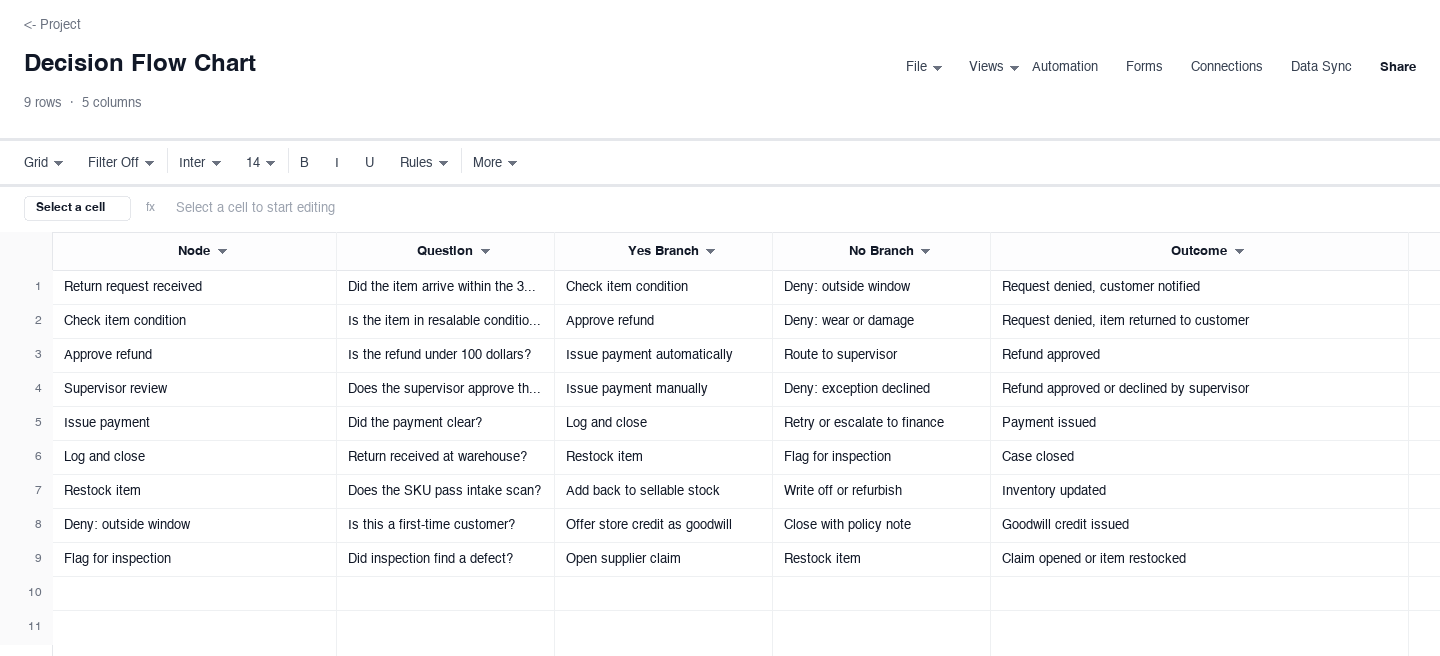Image resolution: width=1440 pixels, height=656 pixels.
Task: Select the 'Goodwill credit issued' cell
Action: tap(1199, 525)
